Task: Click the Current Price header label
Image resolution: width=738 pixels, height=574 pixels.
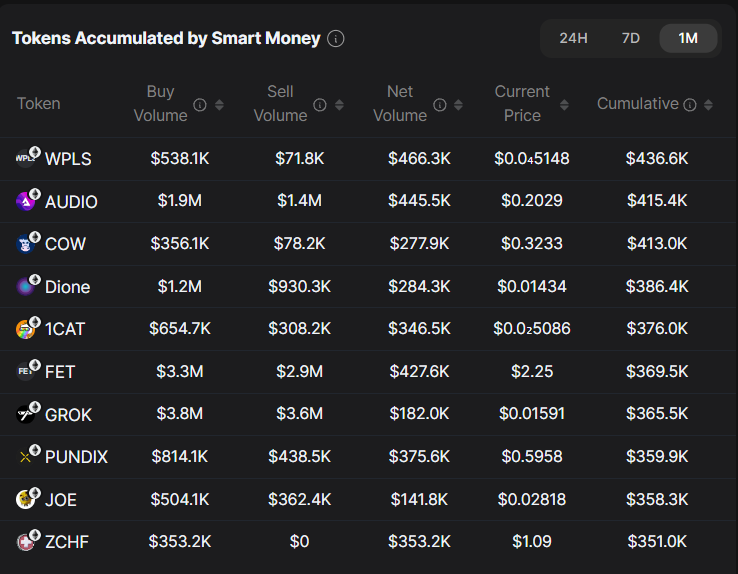Action: click(522, 104)
